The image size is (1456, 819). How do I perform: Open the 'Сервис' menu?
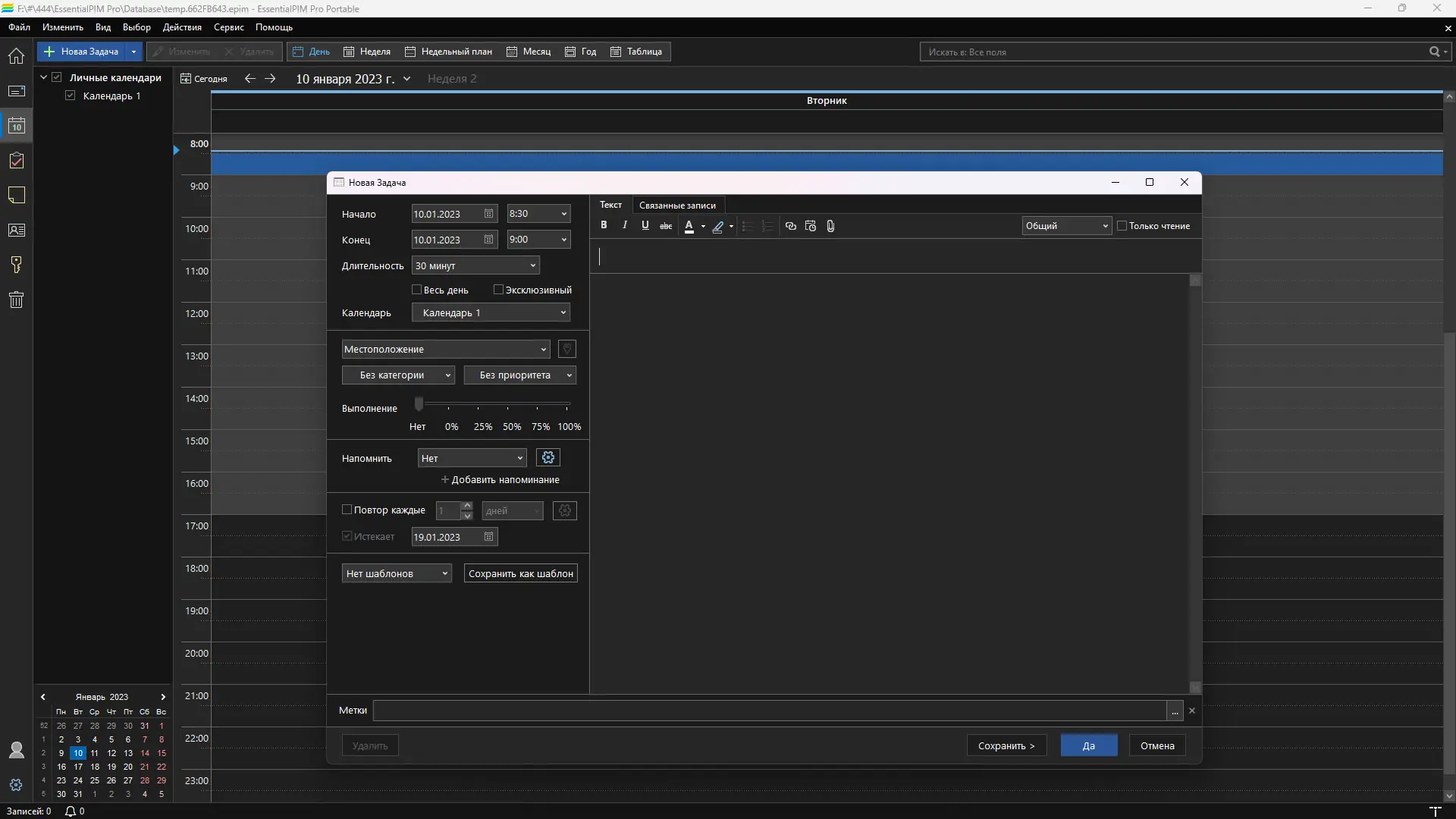pyautogui.click(x=228, y=27)
